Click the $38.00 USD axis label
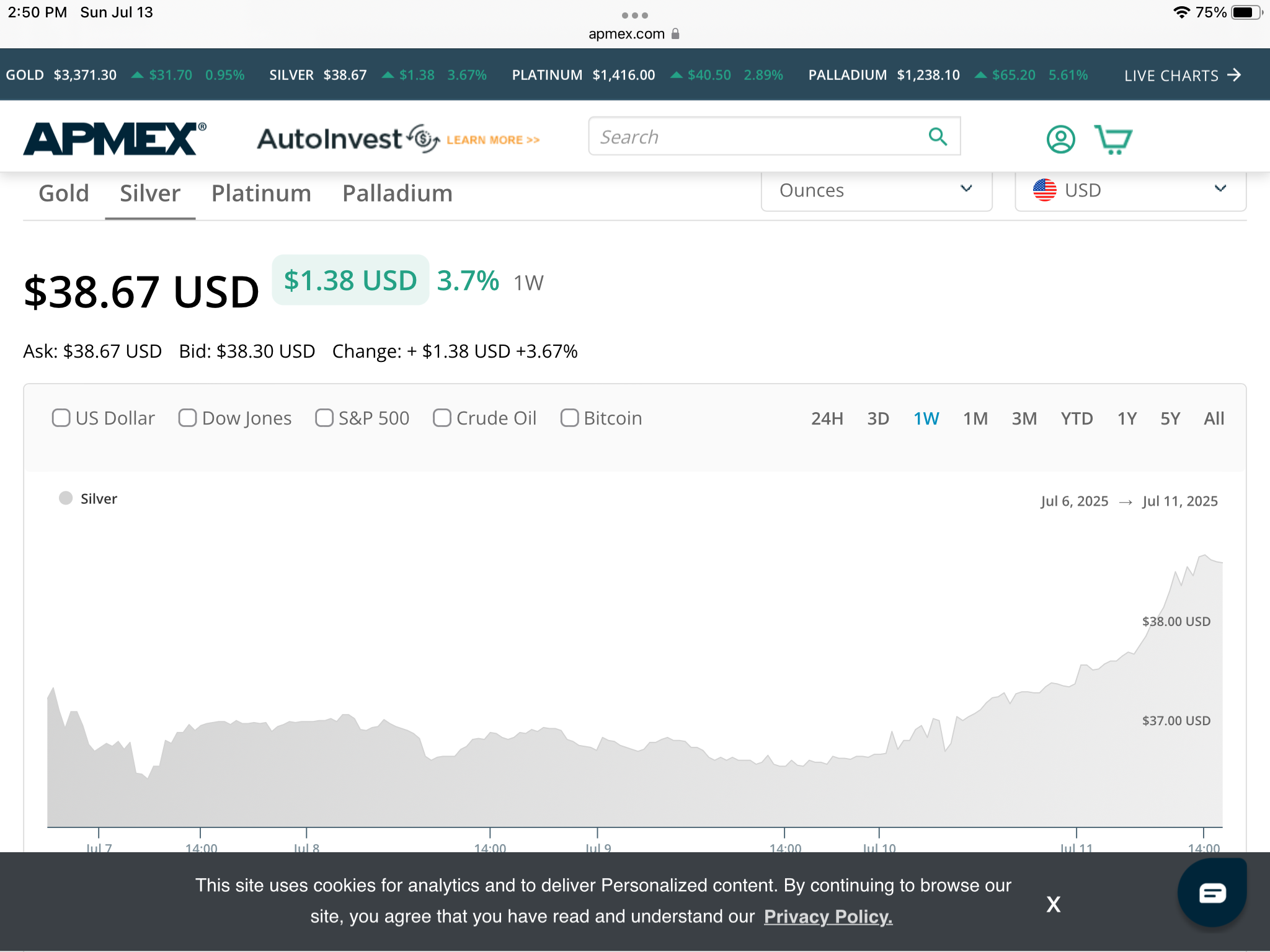1270x952 pixels. [1176, 621]
